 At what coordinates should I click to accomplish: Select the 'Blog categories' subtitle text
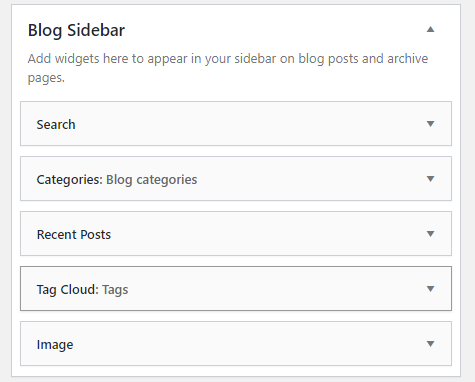point(152,180)
